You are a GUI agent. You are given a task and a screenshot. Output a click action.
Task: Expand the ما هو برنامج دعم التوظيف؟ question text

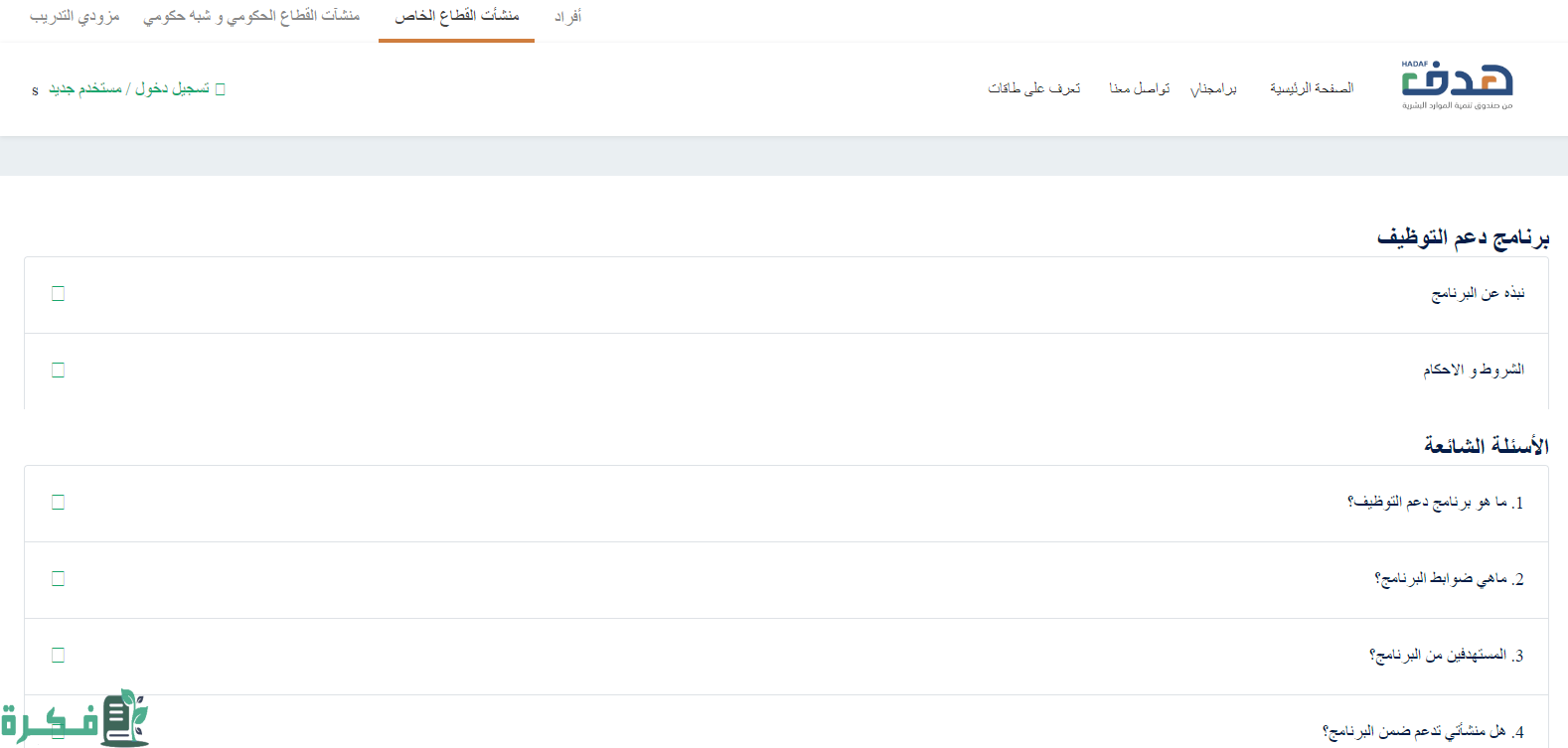tap(1435, 503)
